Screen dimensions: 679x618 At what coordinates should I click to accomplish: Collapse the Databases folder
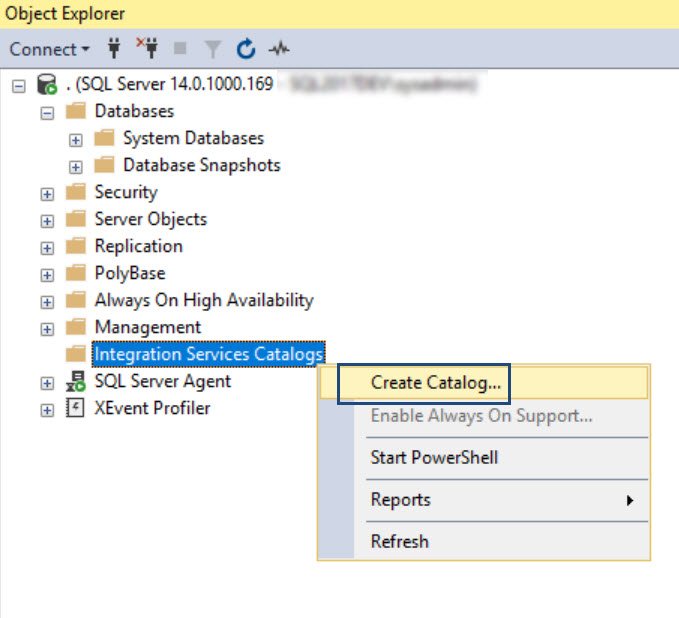click(x=47, y=113)
